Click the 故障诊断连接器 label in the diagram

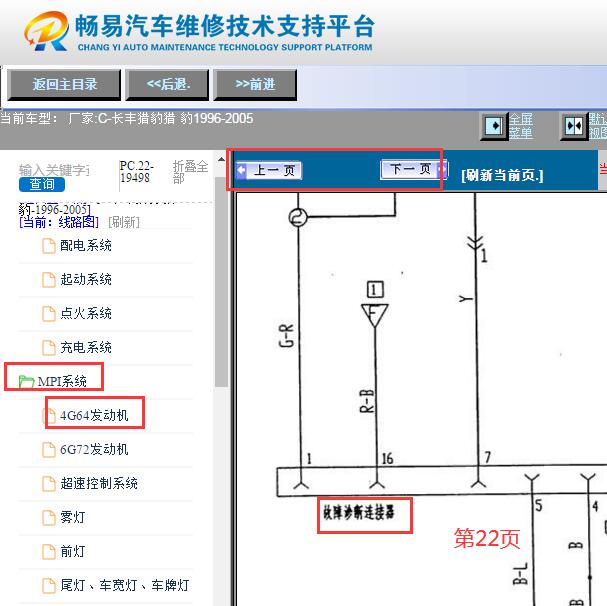point(358,513)
